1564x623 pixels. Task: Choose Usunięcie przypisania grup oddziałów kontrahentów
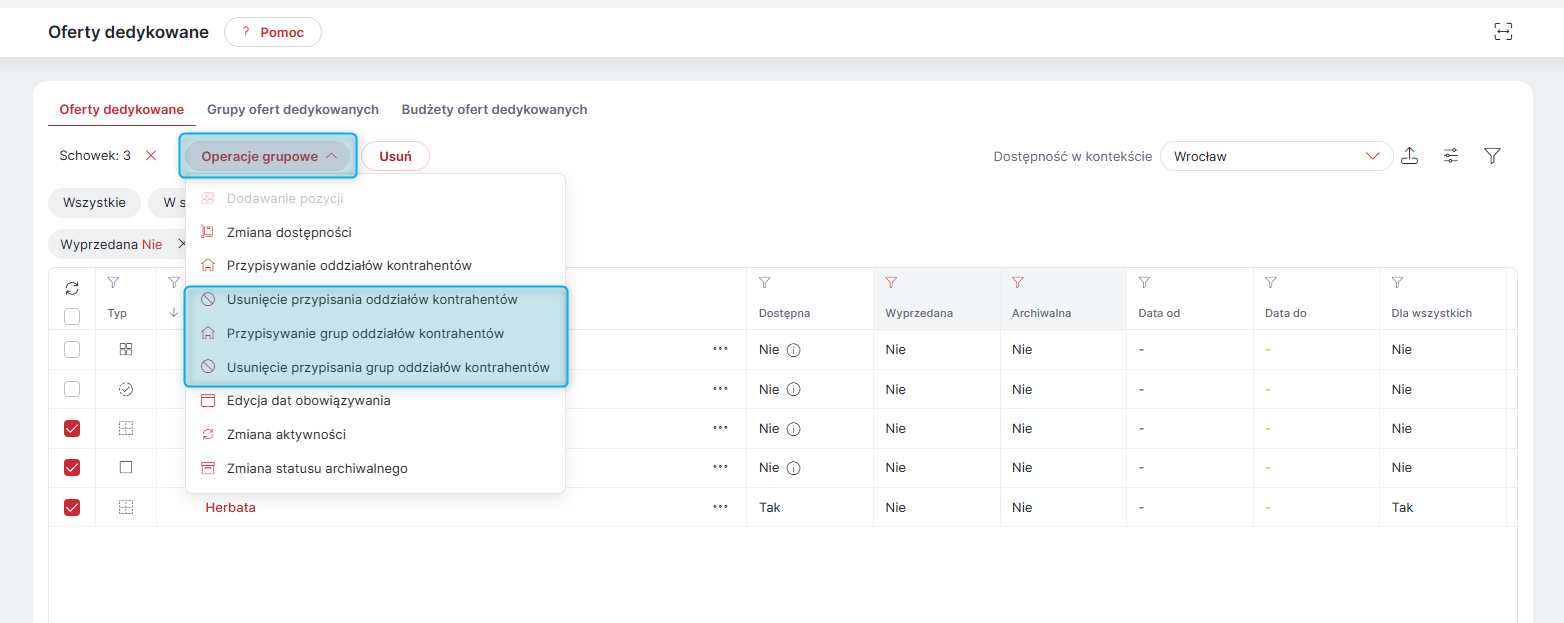[x=376, y=367]
